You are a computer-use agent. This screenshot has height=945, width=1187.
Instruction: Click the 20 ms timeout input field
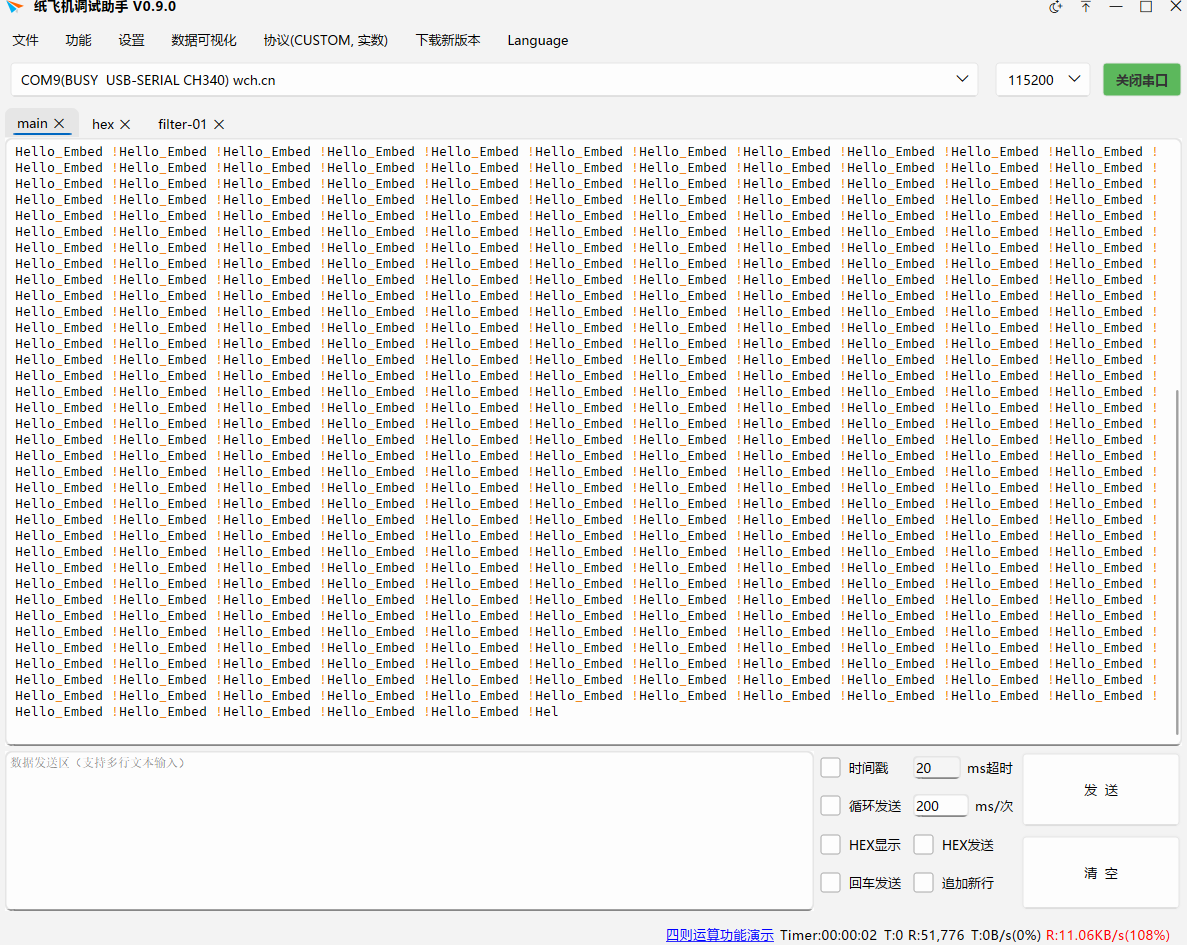936,768
